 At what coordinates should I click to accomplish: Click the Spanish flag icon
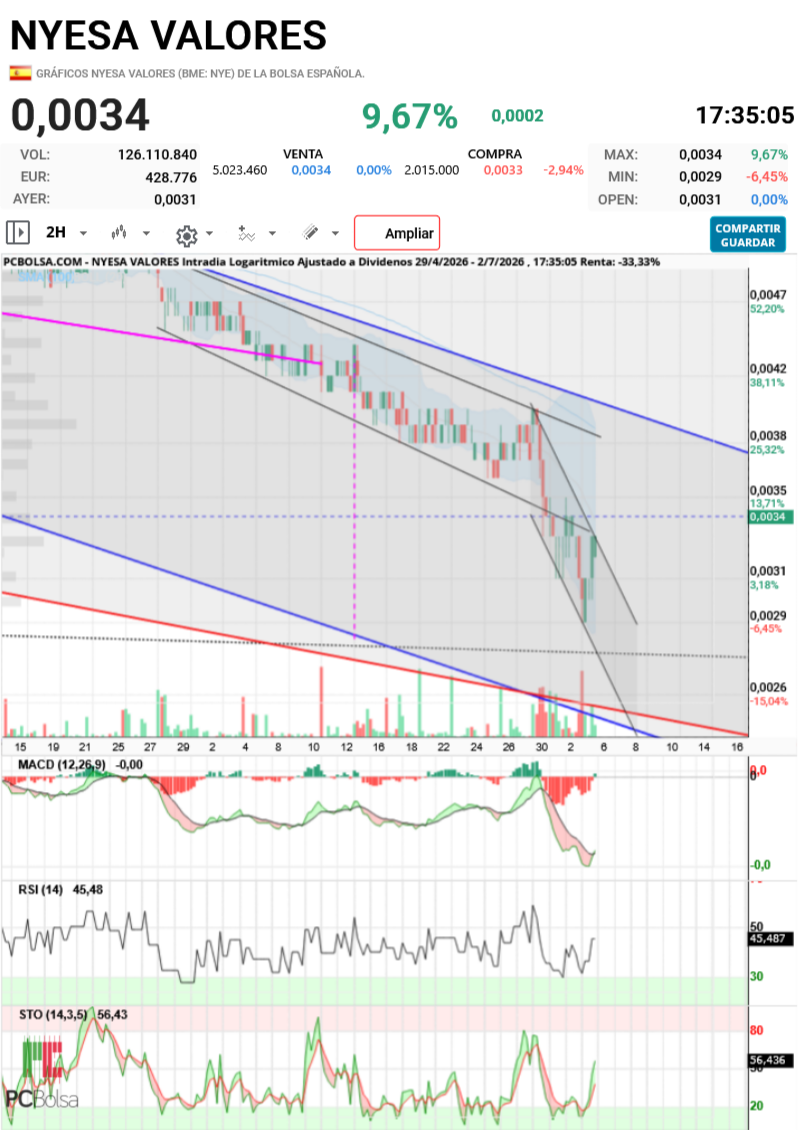tap(20, 73)
